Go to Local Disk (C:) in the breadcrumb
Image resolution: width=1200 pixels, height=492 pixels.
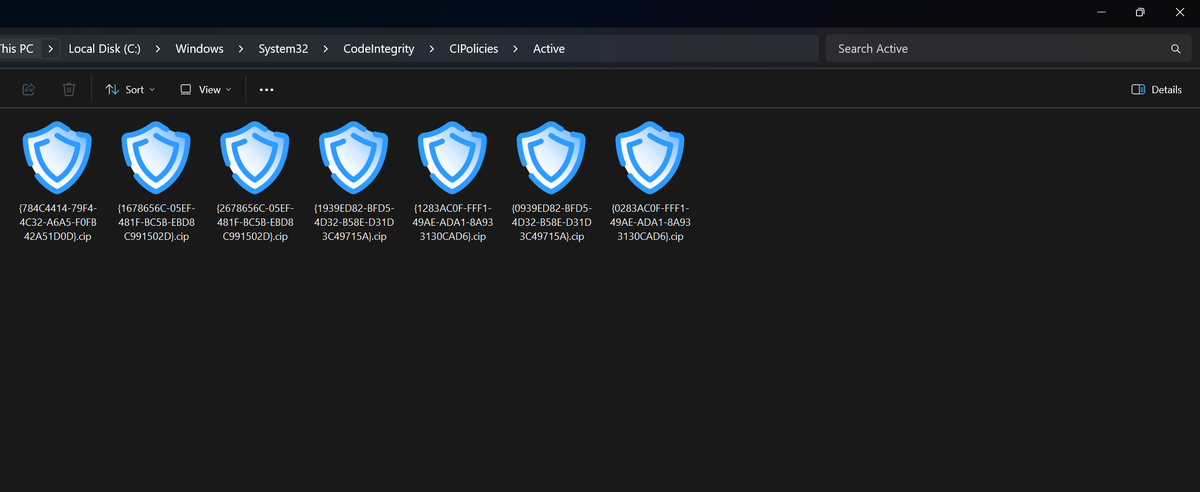pos(104,49)
